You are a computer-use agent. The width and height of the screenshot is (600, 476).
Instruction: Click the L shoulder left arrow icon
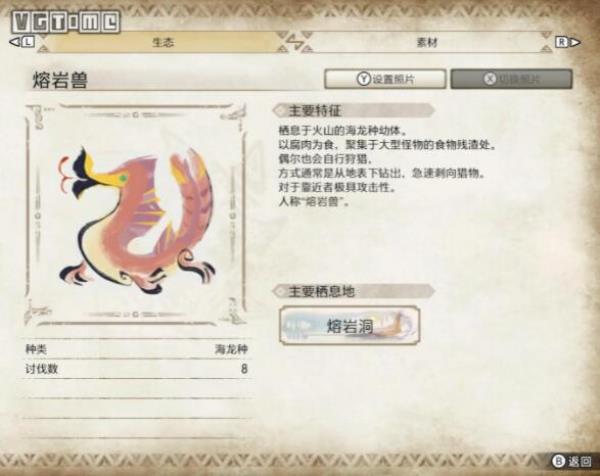(22, 42)
